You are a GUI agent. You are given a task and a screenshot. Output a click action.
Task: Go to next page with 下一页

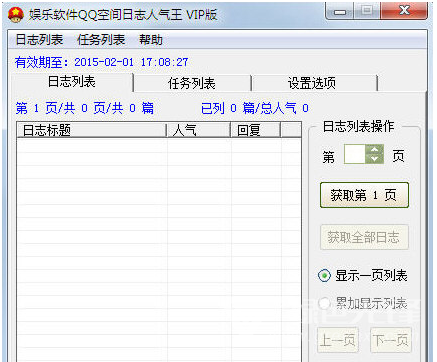[x=391, y=340]
